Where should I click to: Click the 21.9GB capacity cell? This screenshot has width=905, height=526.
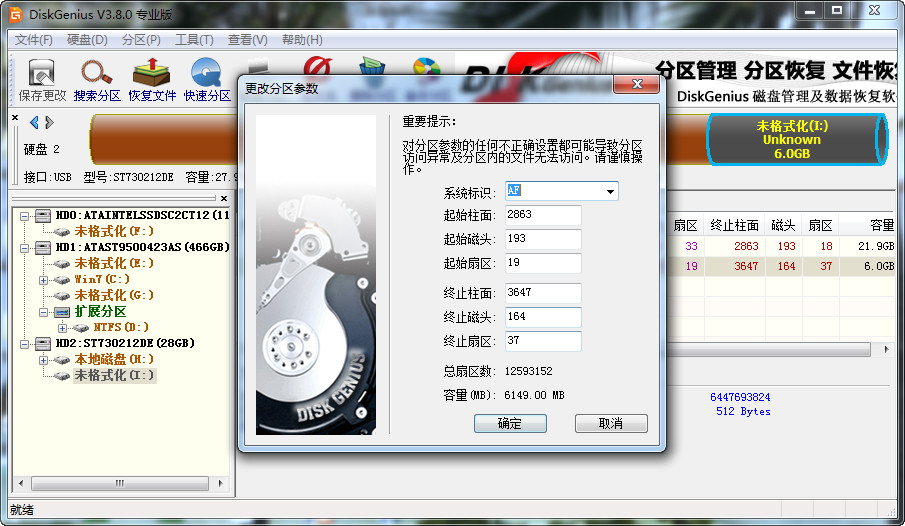876,247
